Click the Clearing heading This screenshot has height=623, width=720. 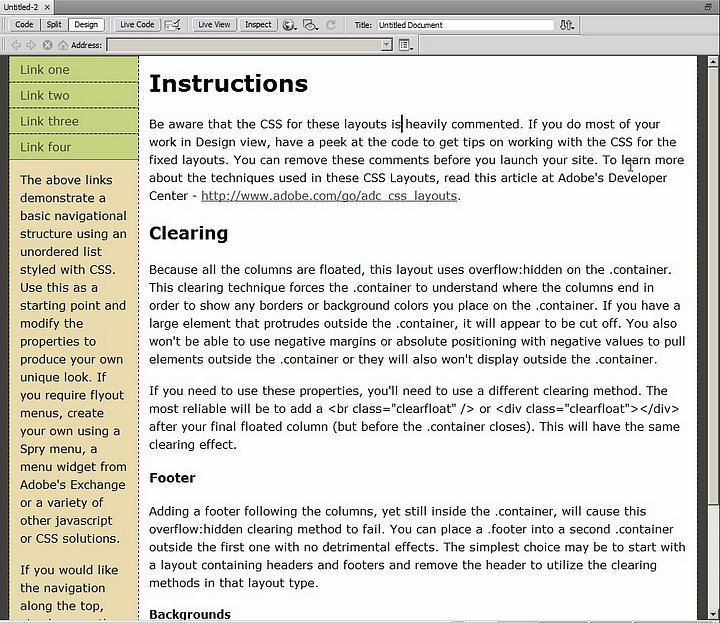coord(188,233)
